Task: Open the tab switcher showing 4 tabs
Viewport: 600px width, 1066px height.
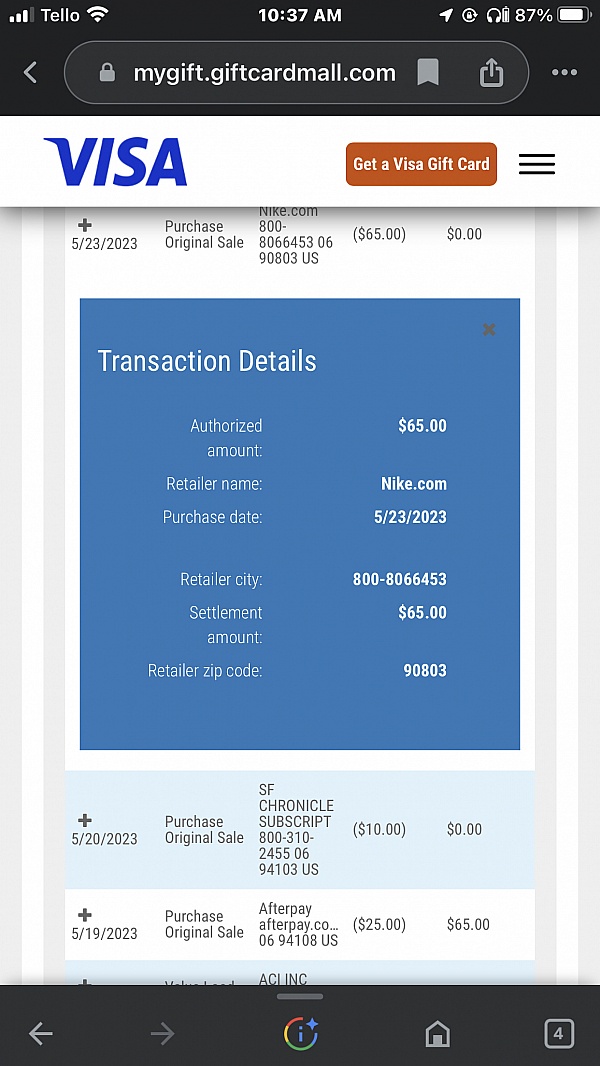Action: pyautogui.click(x=558, y=1034)
